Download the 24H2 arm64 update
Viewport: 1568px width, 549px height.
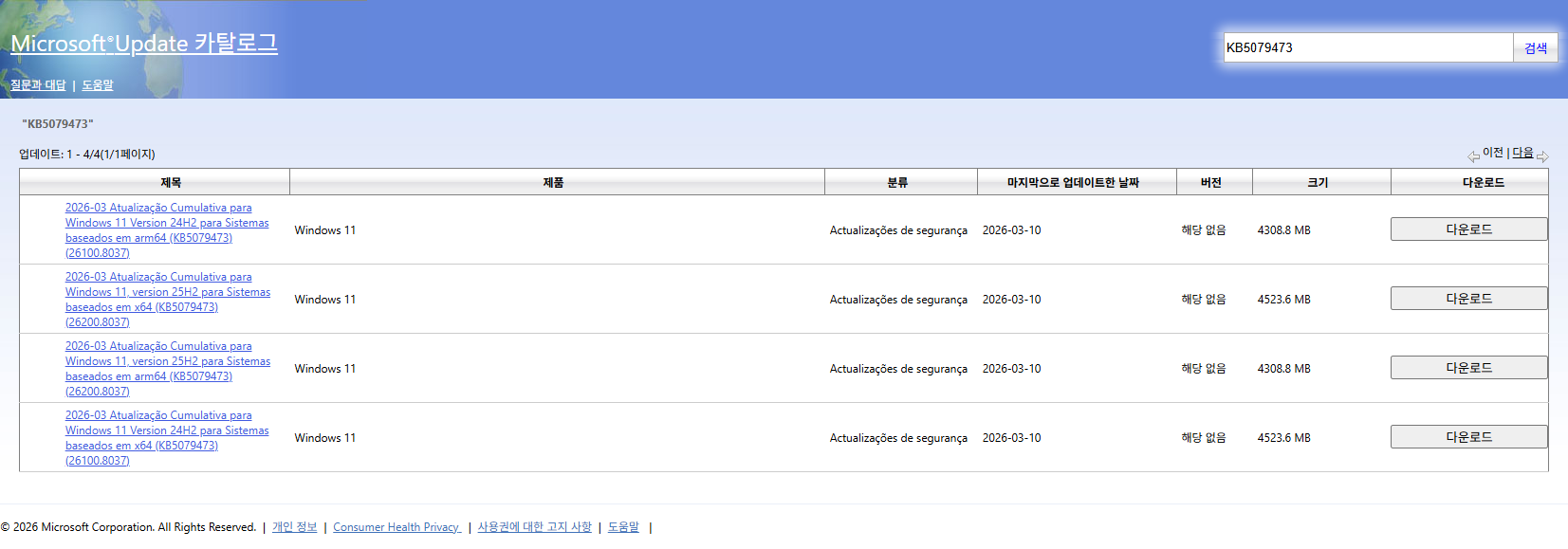[1468, 229]
